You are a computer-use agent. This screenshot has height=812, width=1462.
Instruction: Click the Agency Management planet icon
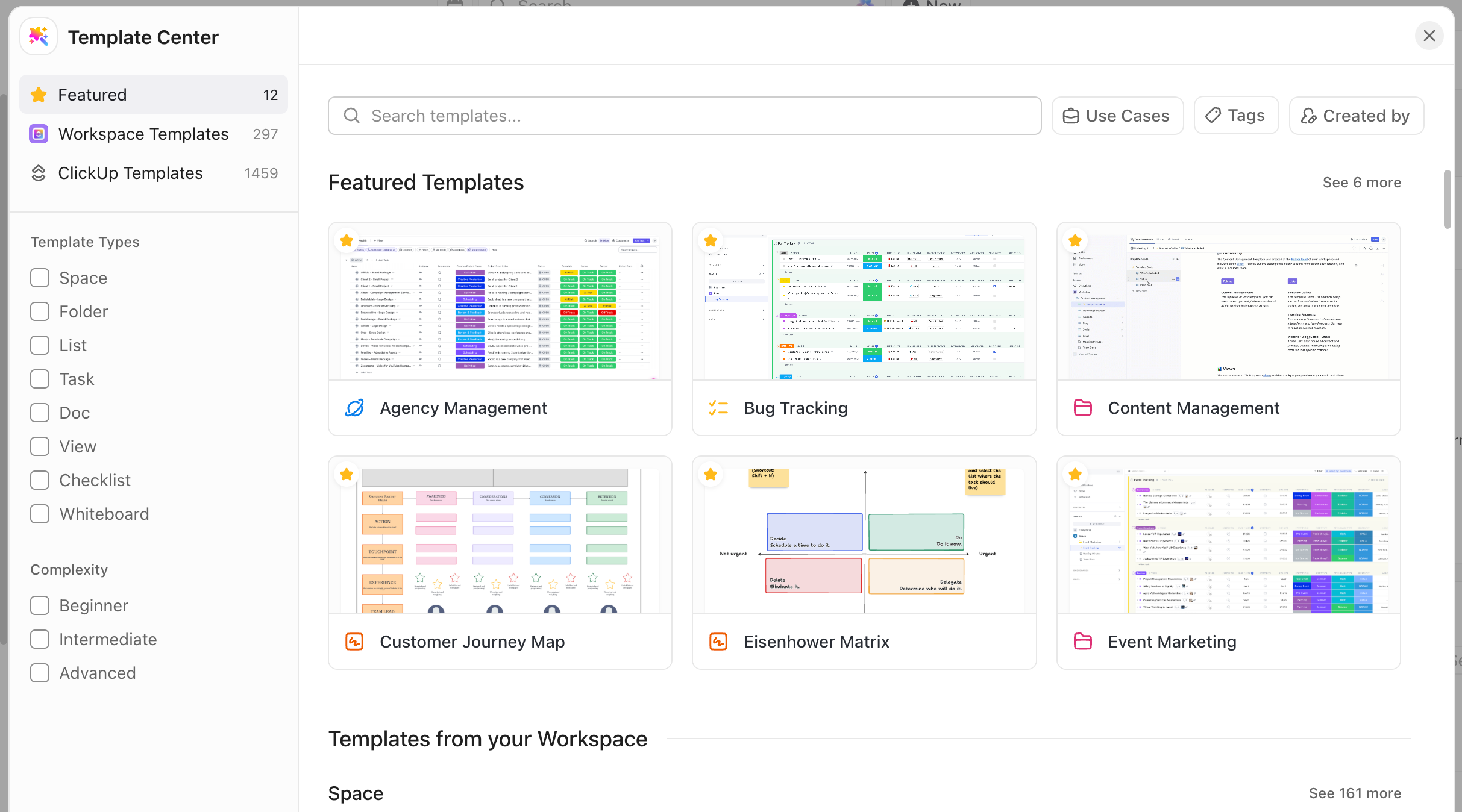[355, 407]
